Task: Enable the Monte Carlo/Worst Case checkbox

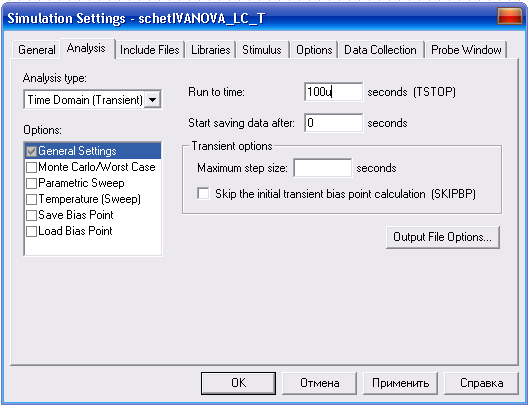Action: tap(31, 167)
